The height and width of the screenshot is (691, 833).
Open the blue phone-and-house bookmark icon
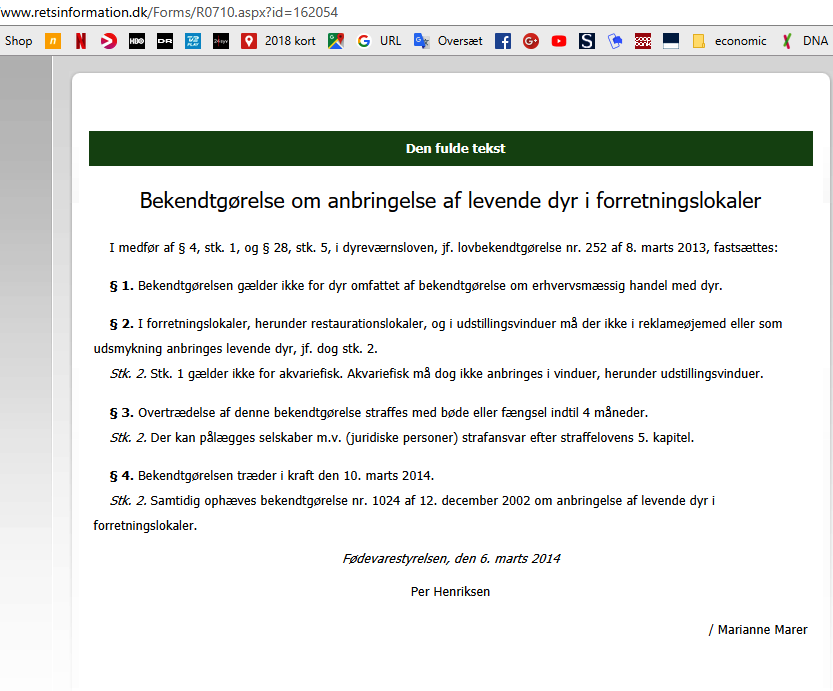(x=615, y=41)
